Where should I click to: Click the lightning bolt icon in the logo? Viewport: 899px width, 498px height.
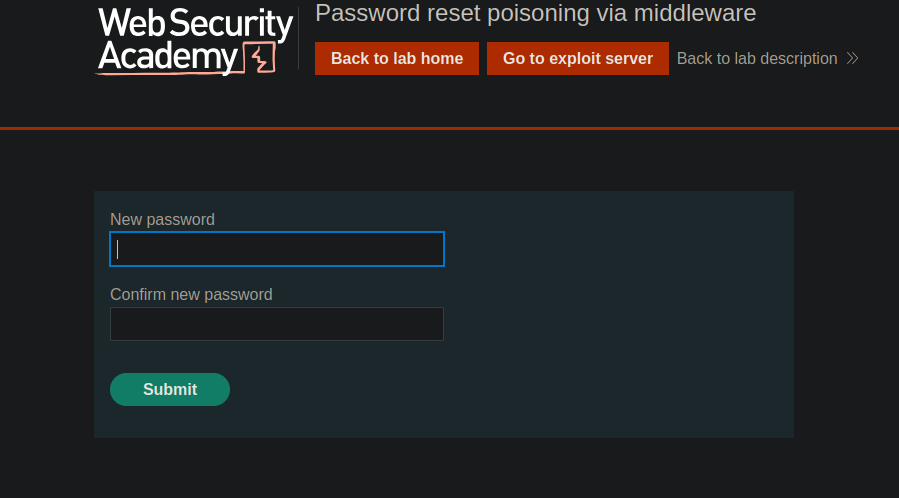[261, 59]
